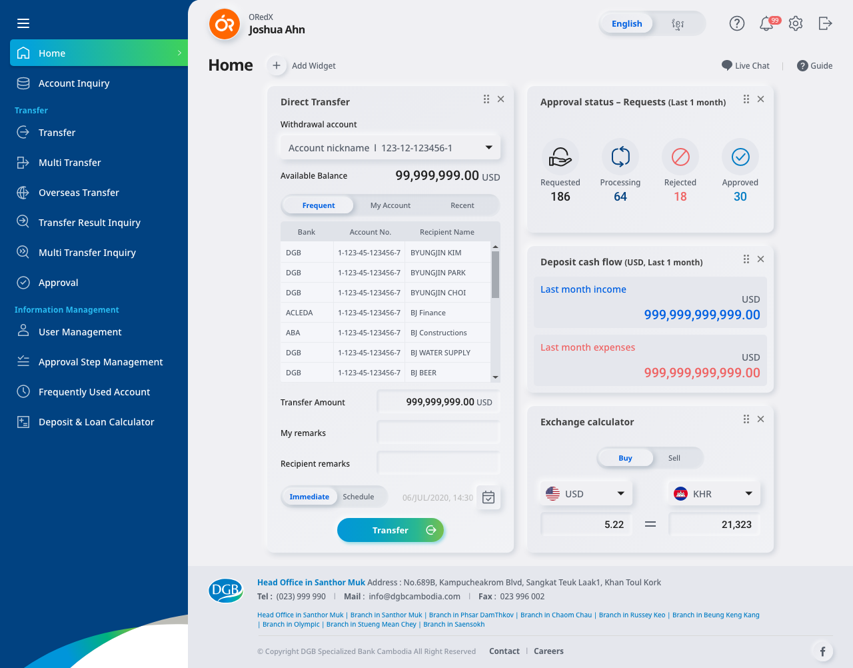Open the KHR currency dropdown

pyautogui.click(x=714, y=493)
